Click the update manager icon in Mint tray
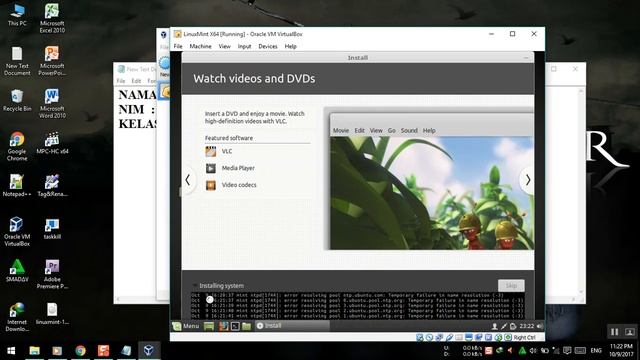Viewport: 640px width, 360px height. tap(513, 326)
